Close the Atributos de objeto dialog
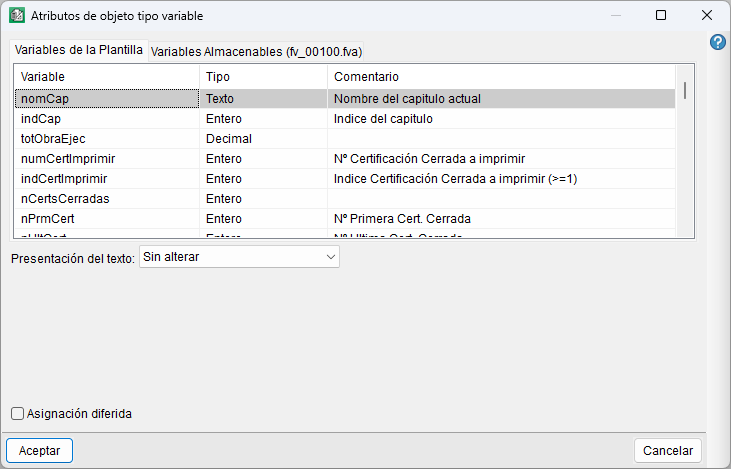731x469 pixels. 707,15
